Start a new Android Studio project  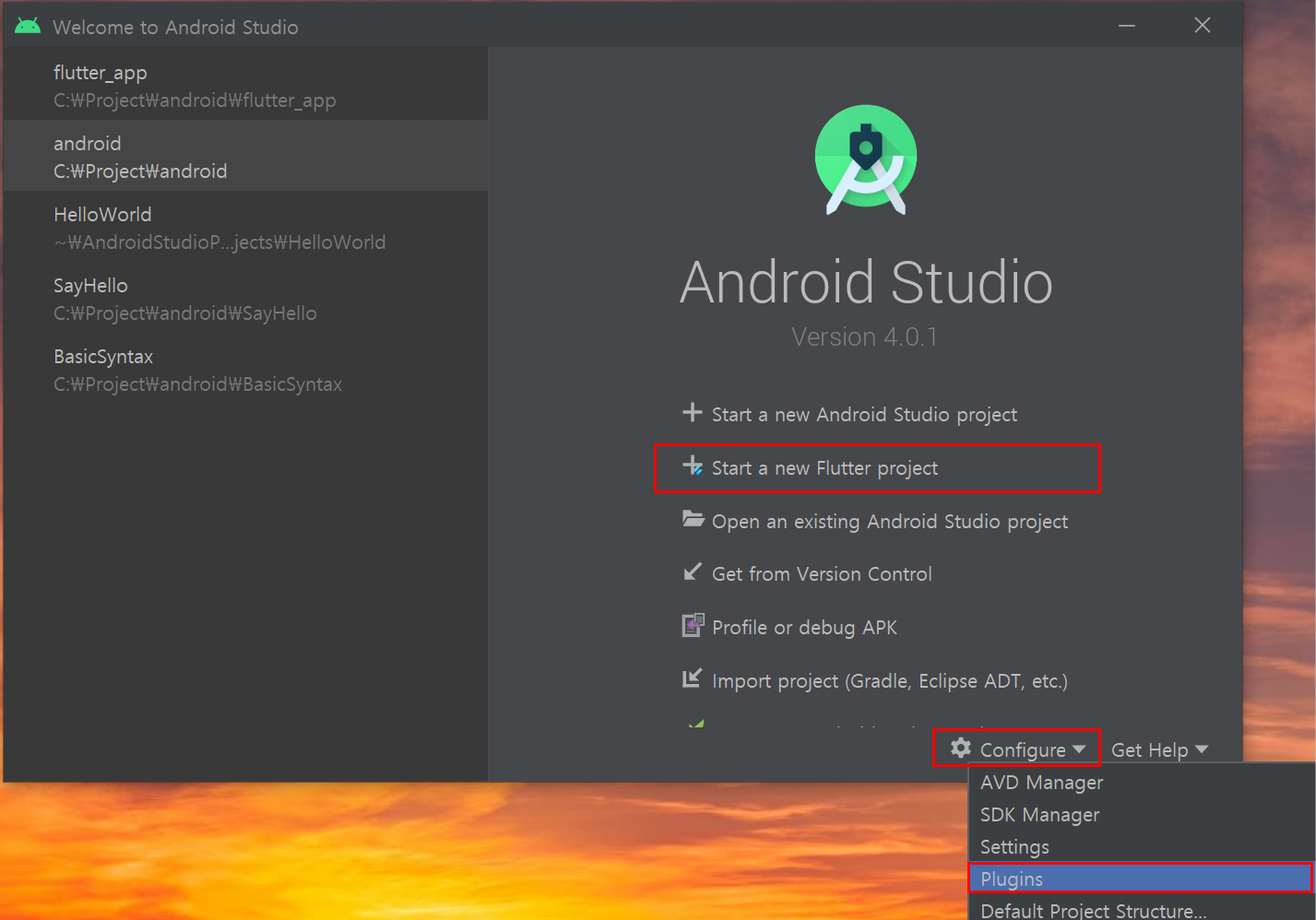864,415
